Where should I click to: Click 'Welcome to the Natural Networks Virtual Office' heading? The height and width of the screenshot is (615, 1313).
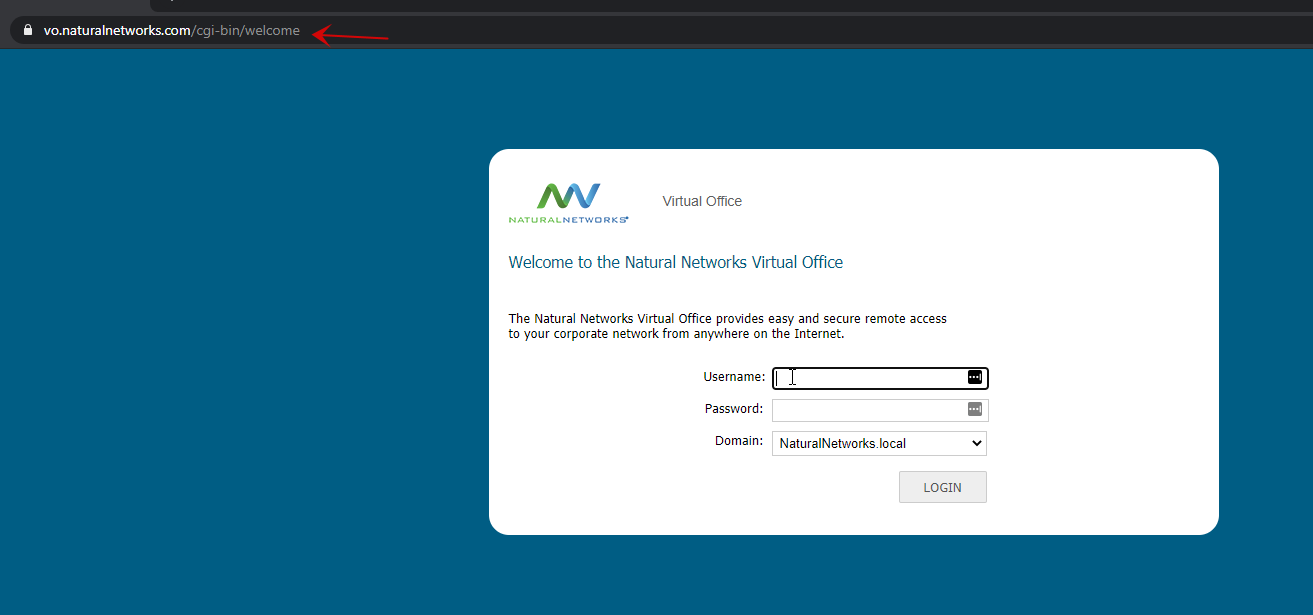click(676, 263)
